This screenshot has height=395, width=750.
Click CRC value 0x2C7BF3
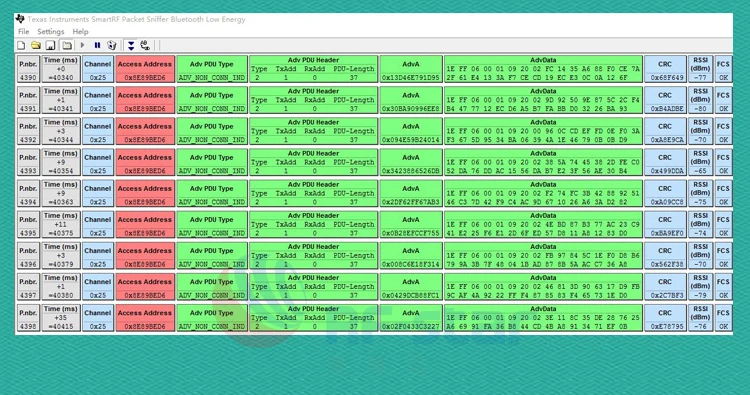(667, 295)
